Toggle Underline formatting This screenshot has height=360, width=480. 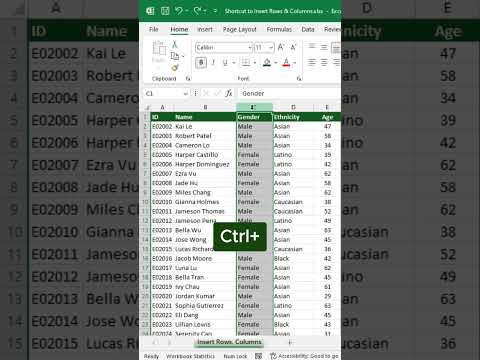225,62
